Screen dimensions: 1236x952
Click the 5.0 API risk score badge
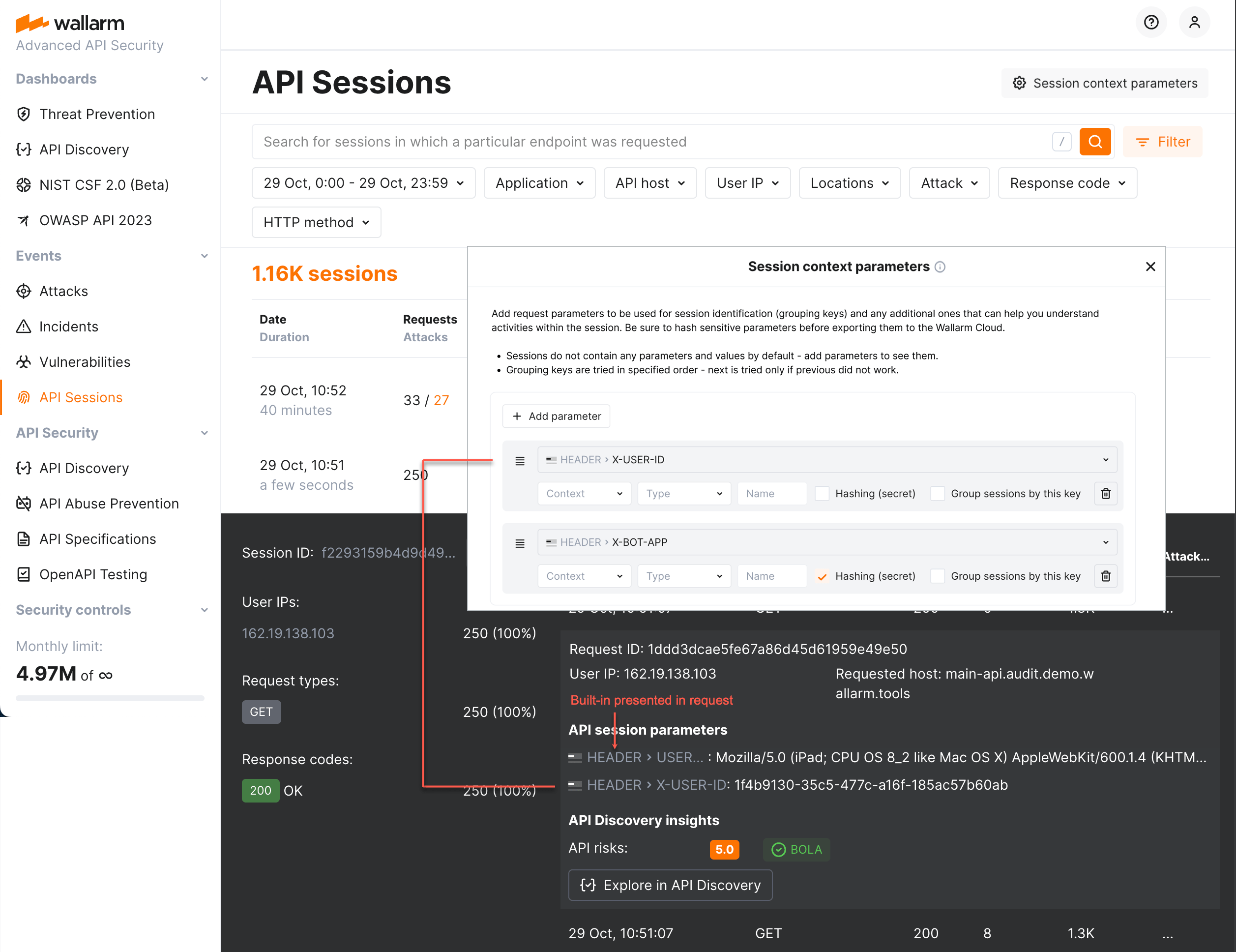coord(724,849)
